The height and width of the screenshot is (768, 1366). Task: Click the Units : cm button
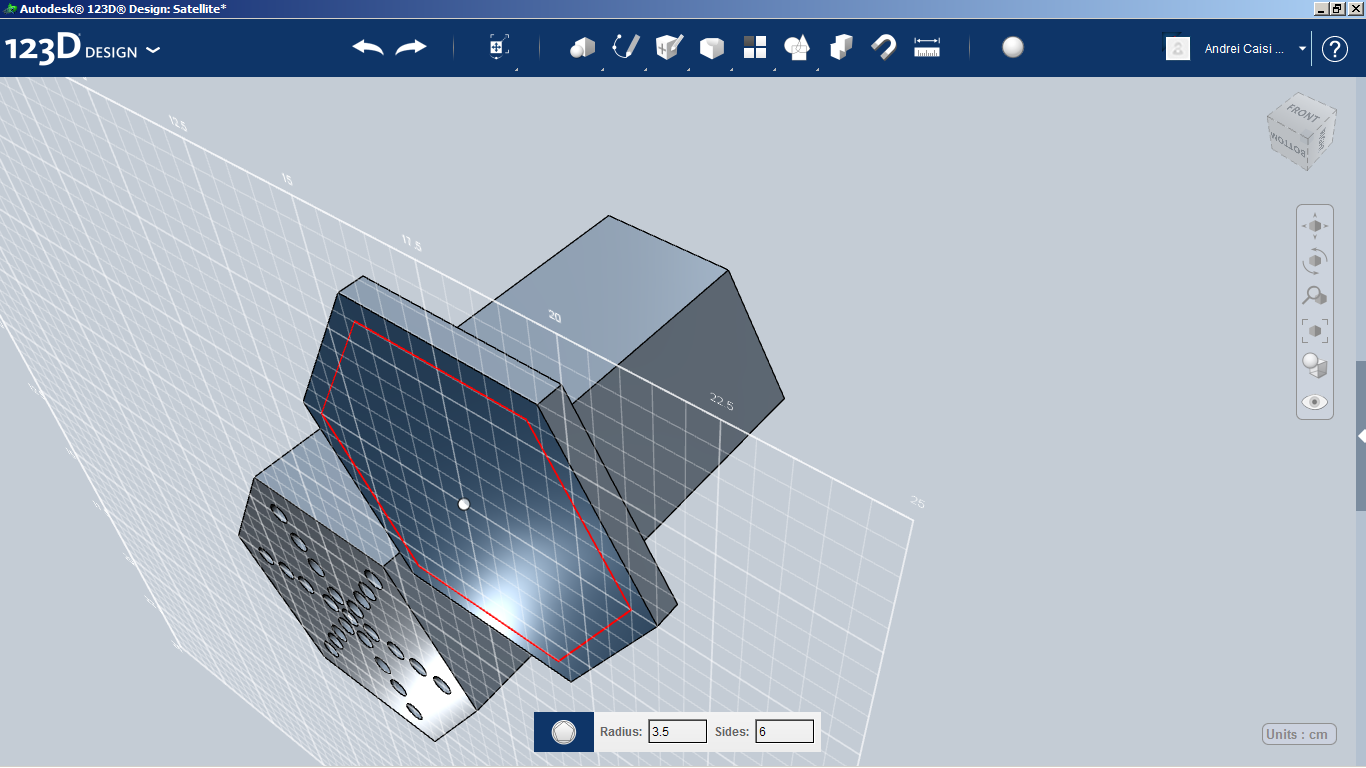pyautogui.click(x=1300, y=734)
